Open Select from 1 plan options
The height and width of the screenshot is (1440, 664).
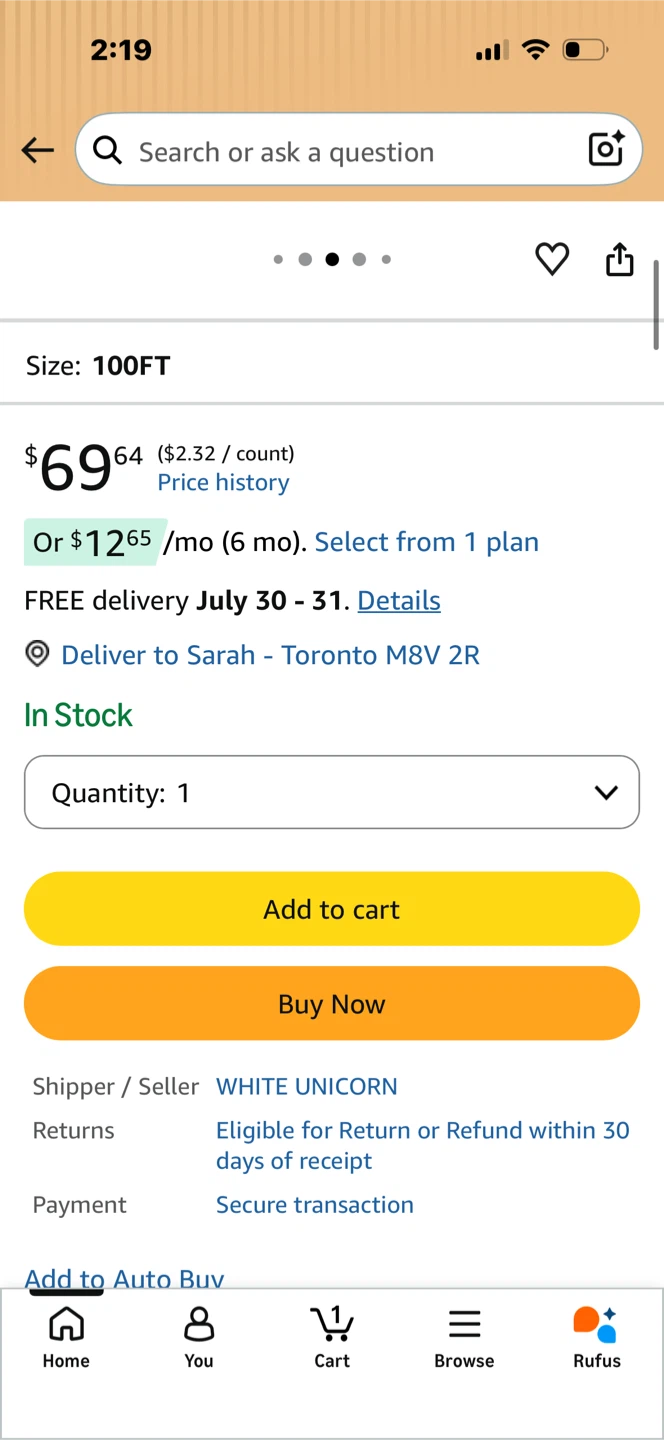tap(427, 542)
